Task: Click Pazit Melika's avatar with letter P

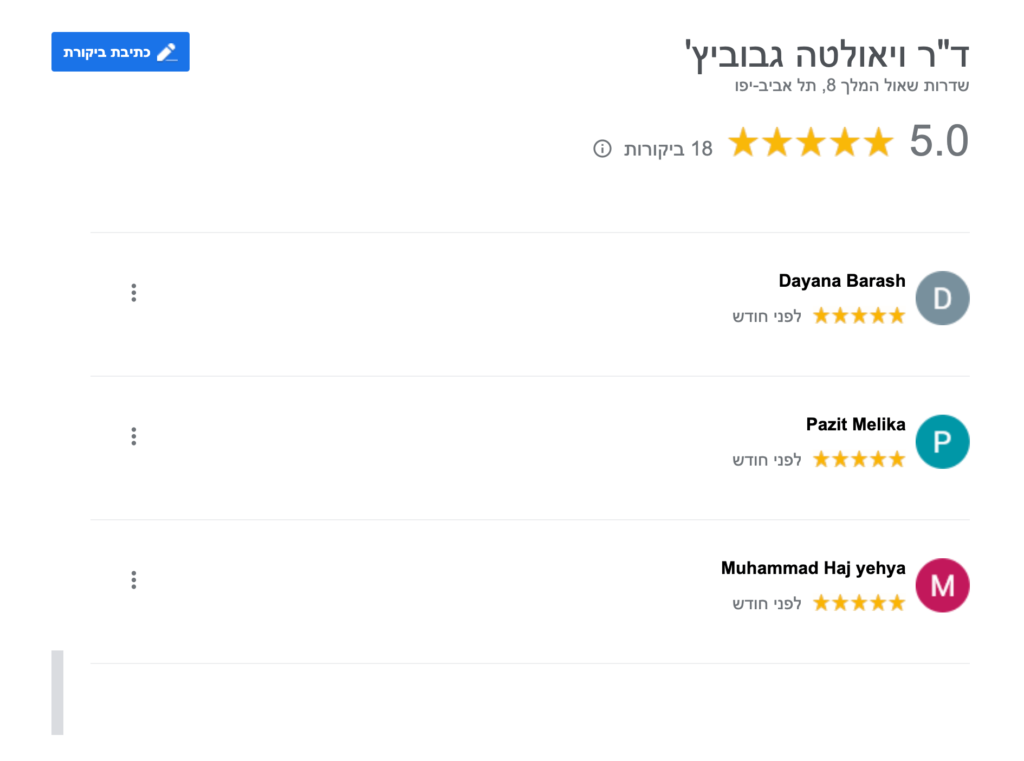Action: 942,441
